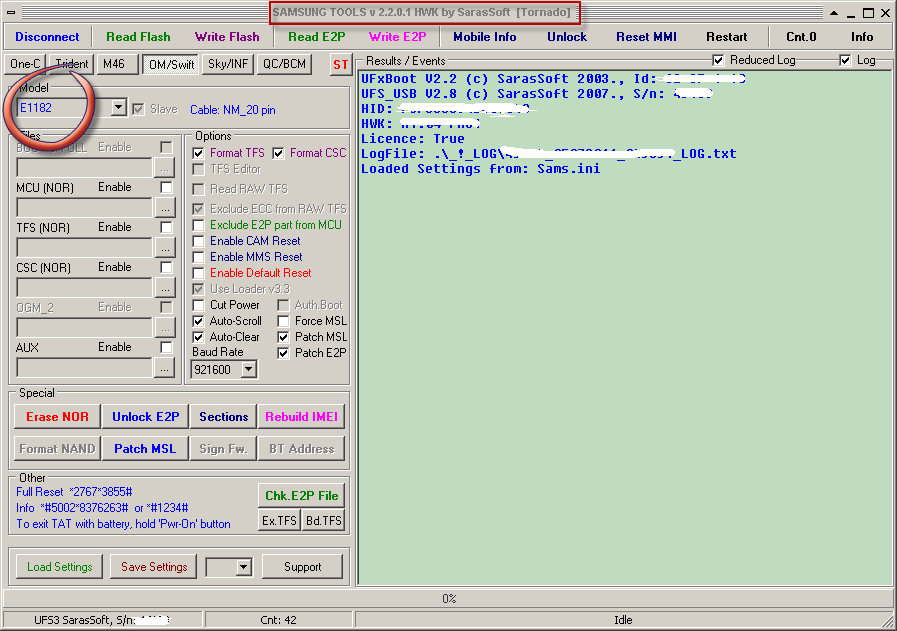This screenshot has width=897, height=631.
Task: Open the window system menu icon
Action: coord(11,12)
